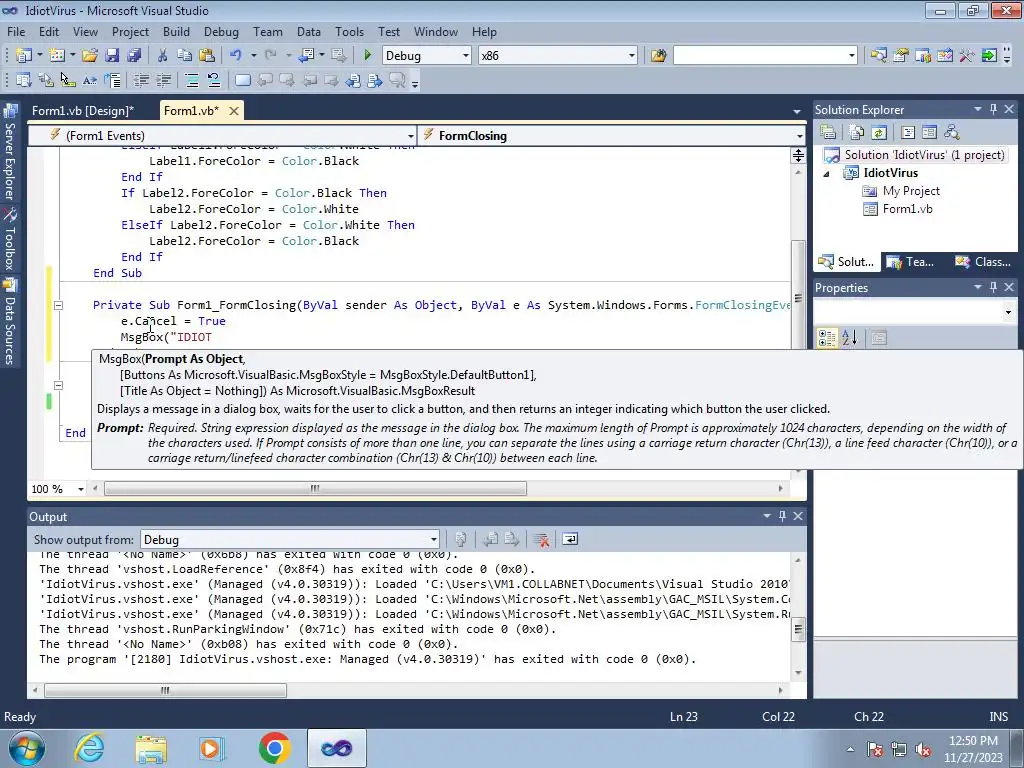1024x768 pixels.
Task: Open the Toolbox side panel
Action: click(10, 240)
